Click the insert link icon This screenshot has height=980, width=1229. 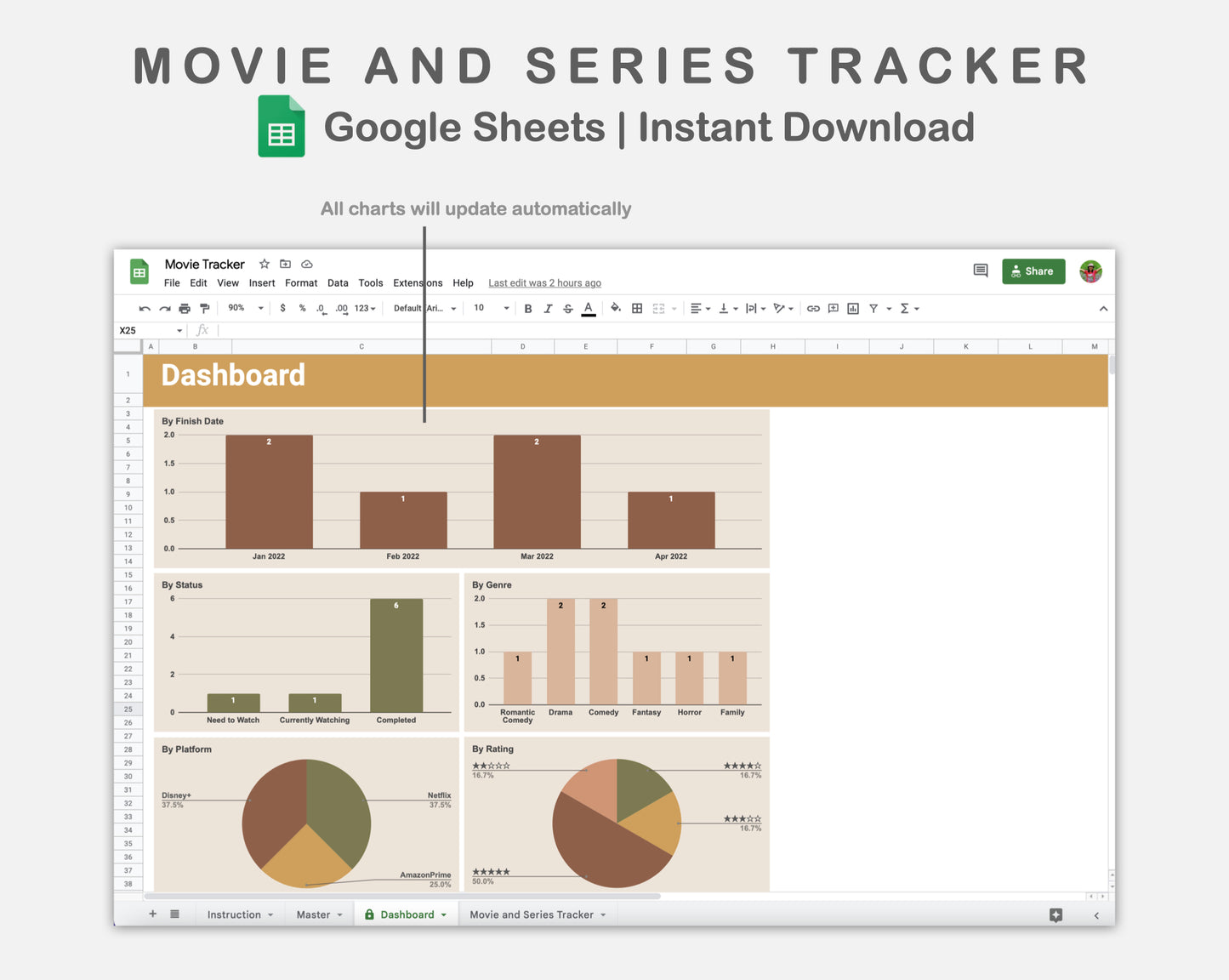813,309
